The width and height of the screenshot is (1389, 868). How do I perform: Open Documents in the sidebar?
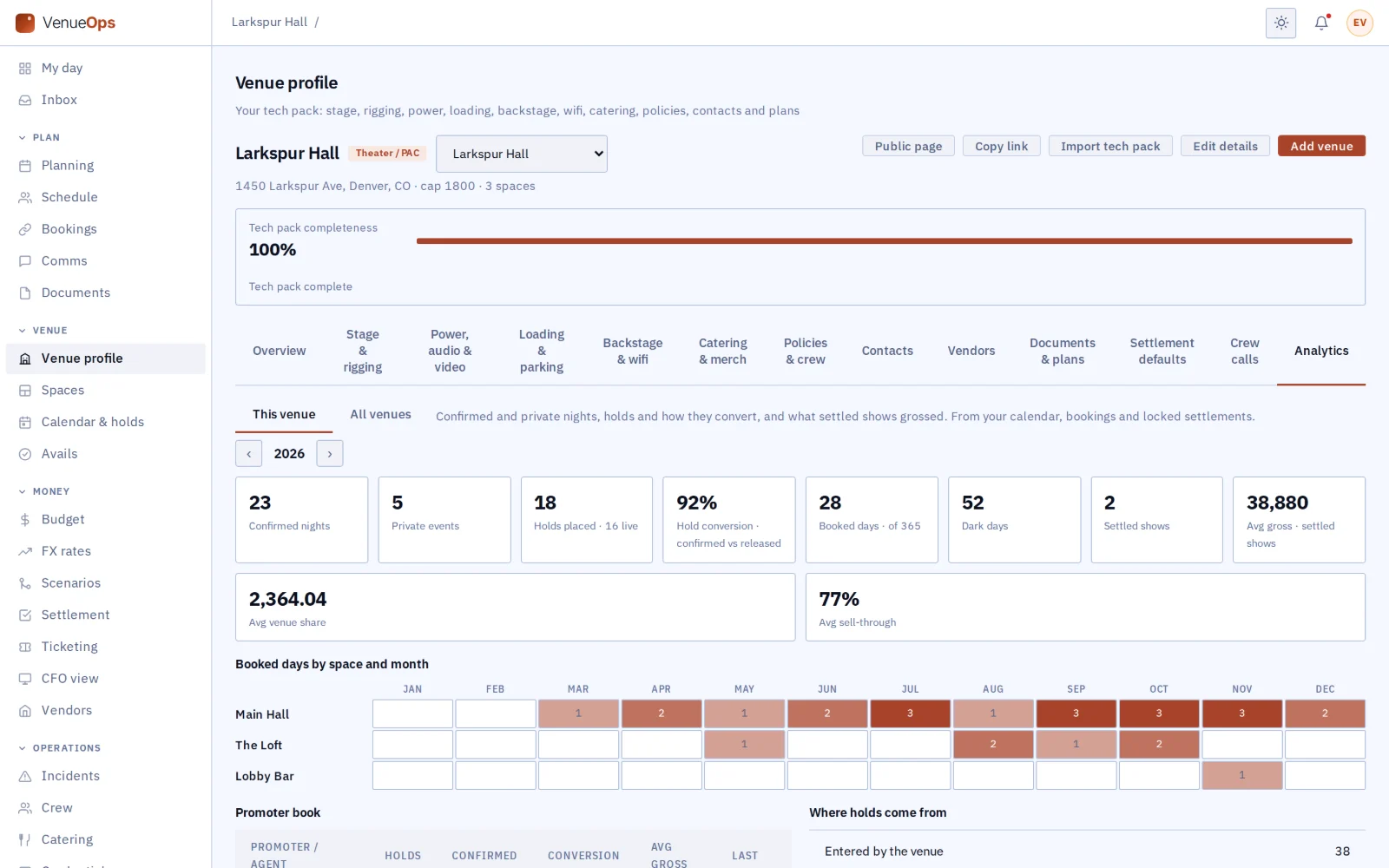pyautogui.click(x=106, y=293)
